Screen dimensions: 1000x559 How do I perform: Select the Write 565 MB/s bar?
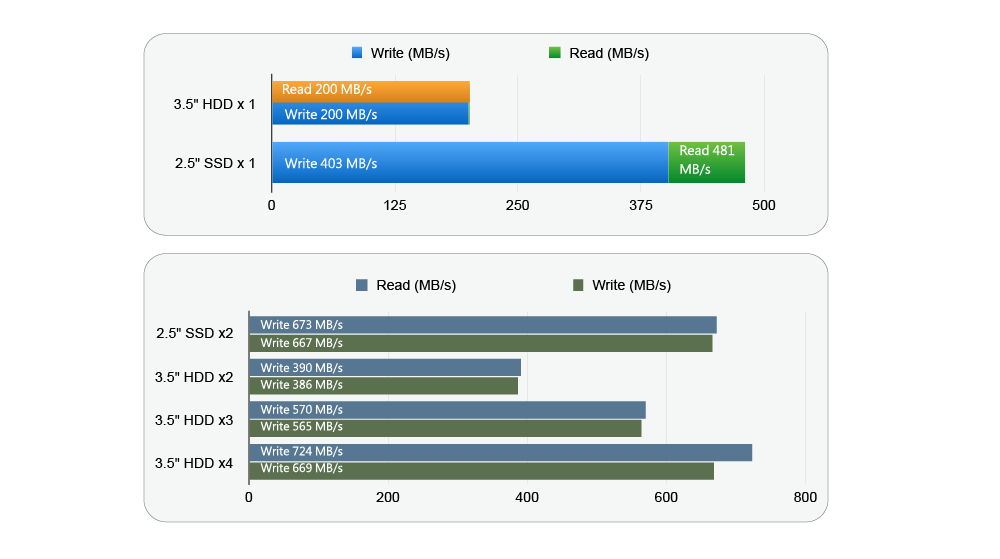[x=445, y=427]
